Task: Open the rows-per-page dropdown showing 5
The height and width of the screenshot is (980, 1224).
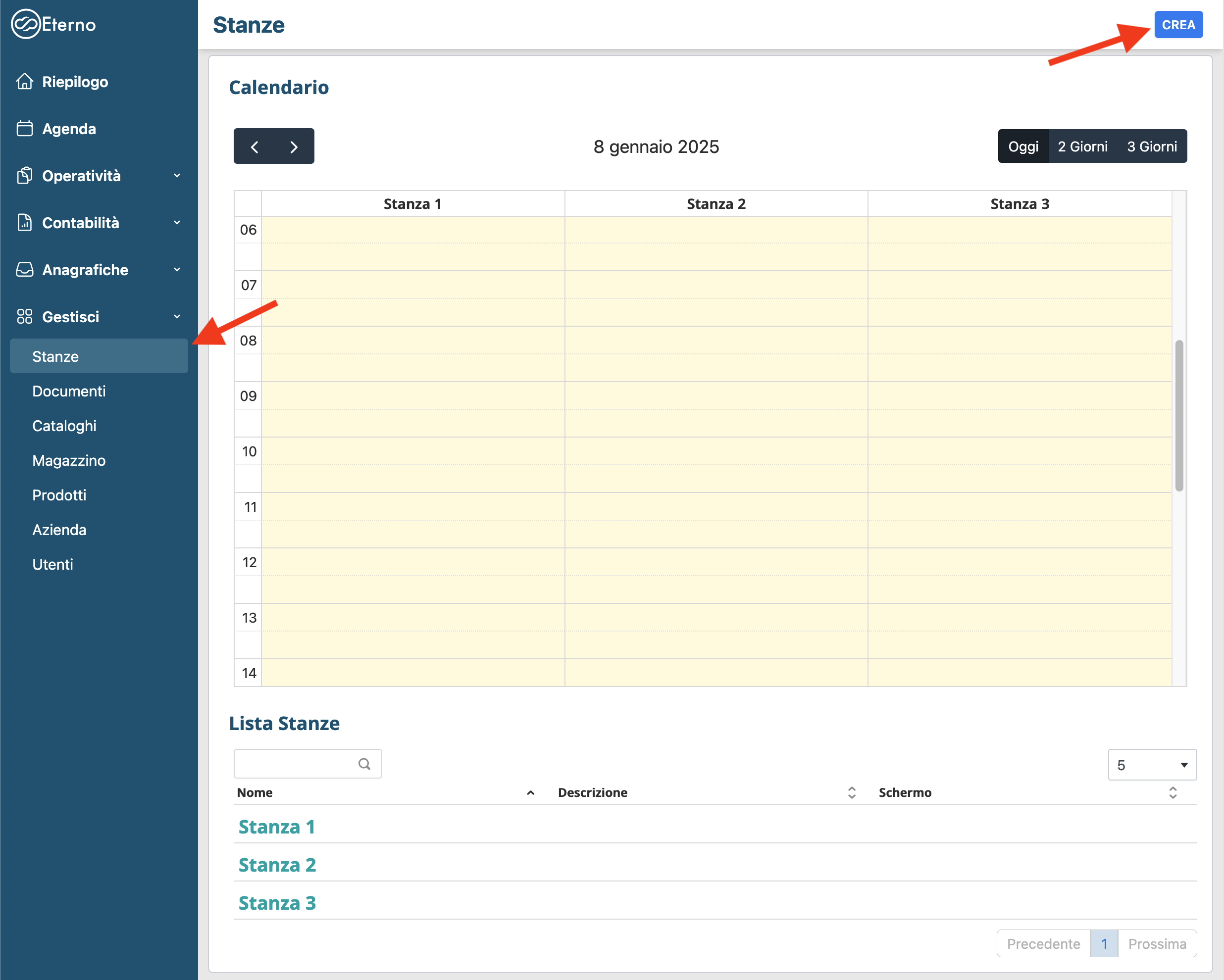Action: click(x=1151, y=765)
